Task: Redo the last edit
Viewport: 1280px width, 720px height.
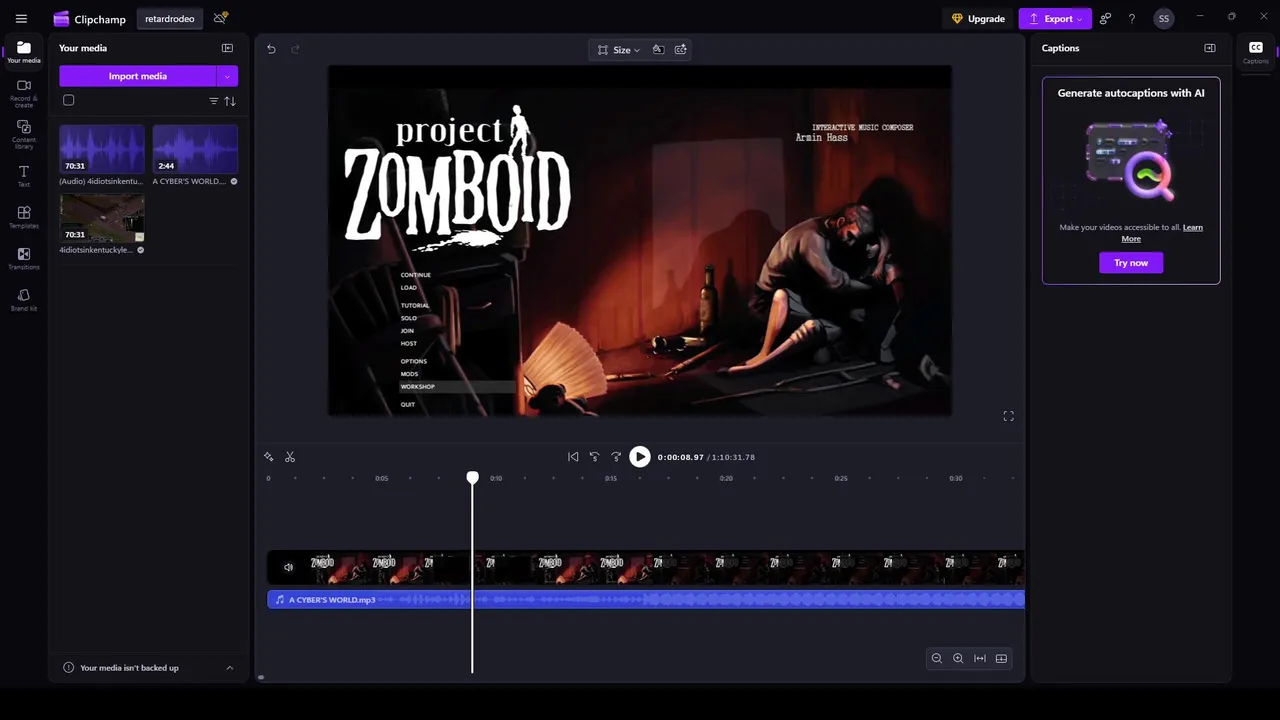Action: [295, 49]
